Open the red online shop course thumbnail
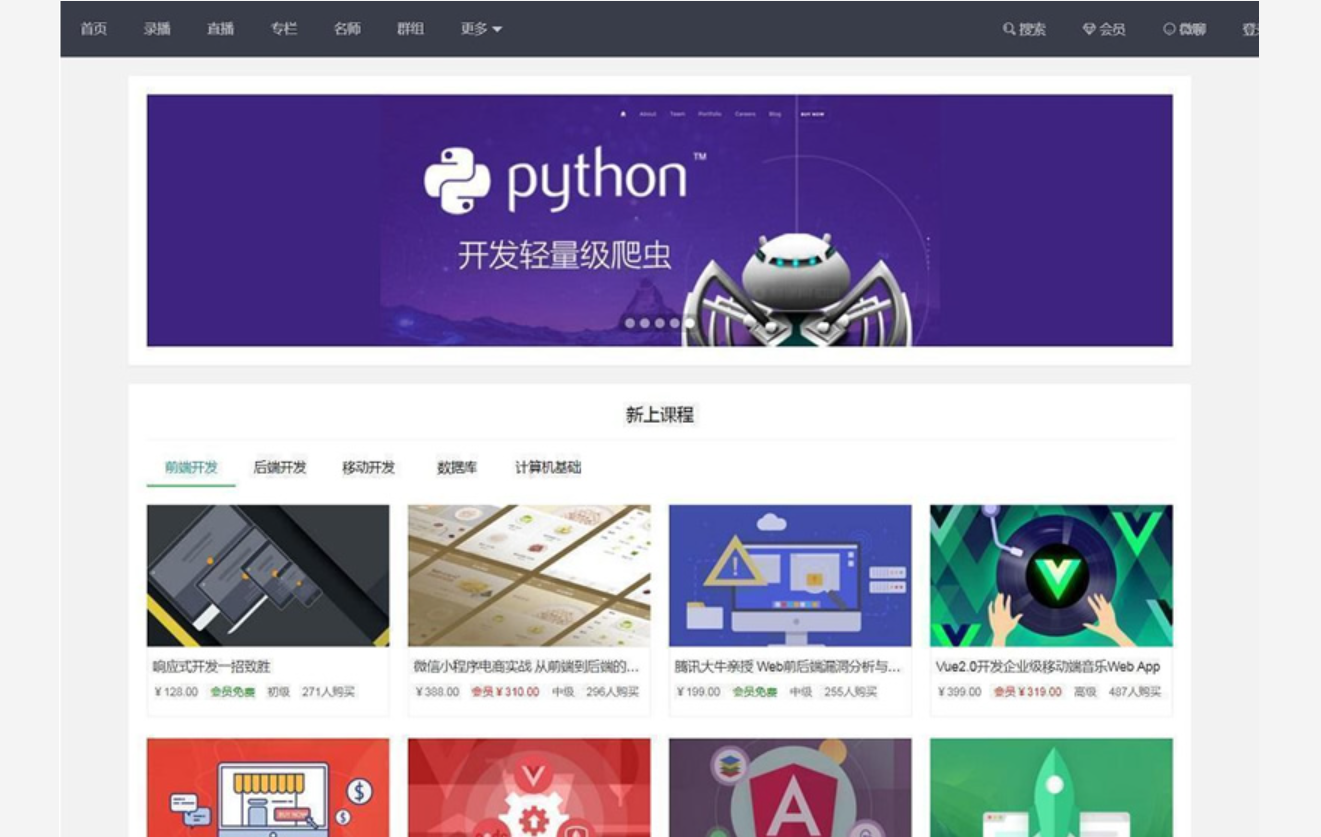The width and height of the screenshot is (1321, 837). [268, 788]
